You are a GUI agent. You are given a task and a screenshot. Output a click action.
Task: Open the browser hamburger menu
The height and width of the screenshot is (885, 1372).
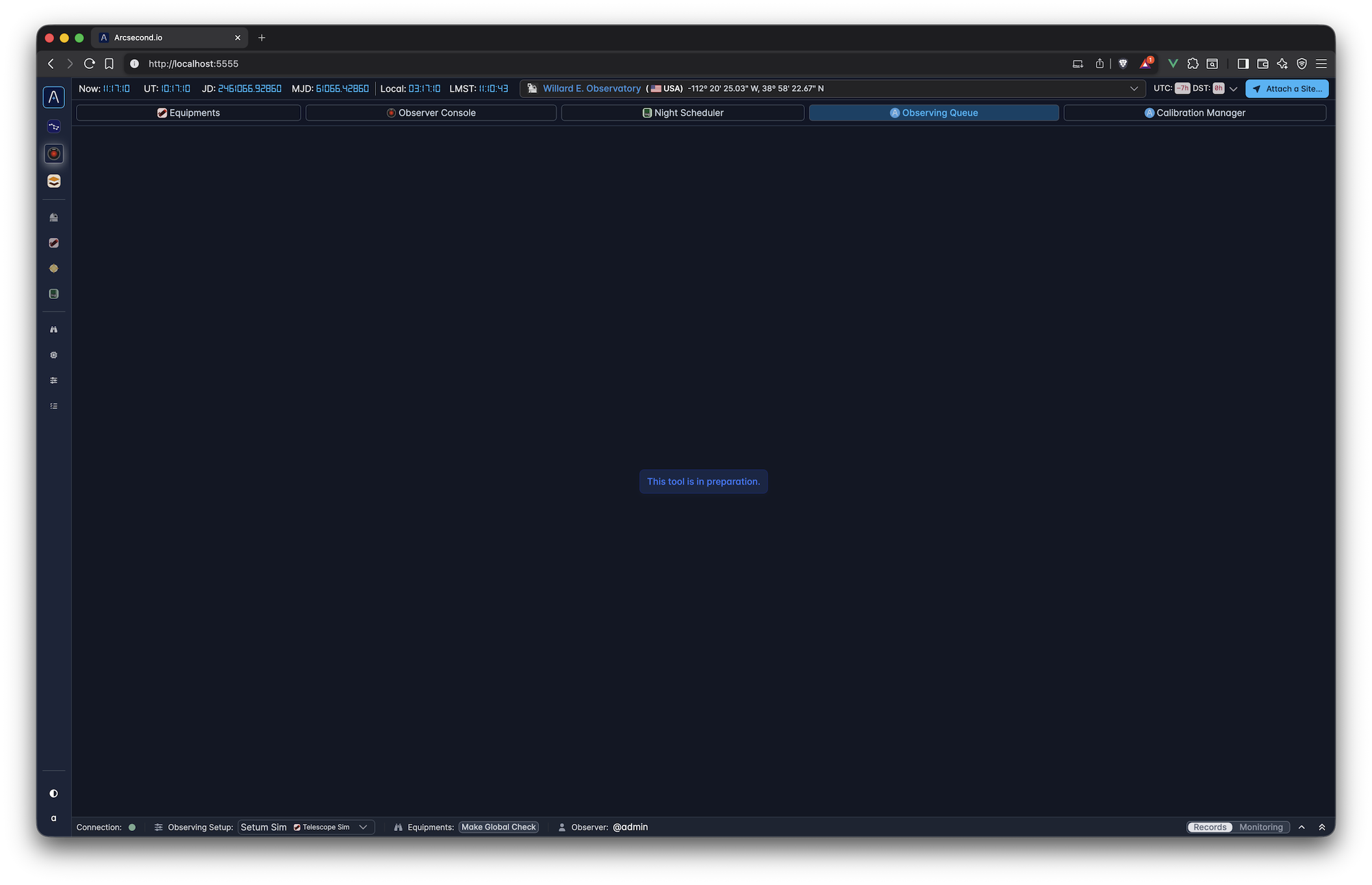[1321, 64]
